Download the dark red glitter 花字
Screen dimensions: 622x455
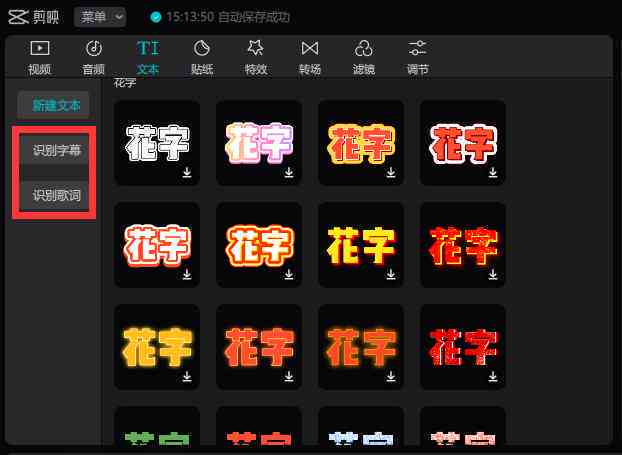click(493, 376)
